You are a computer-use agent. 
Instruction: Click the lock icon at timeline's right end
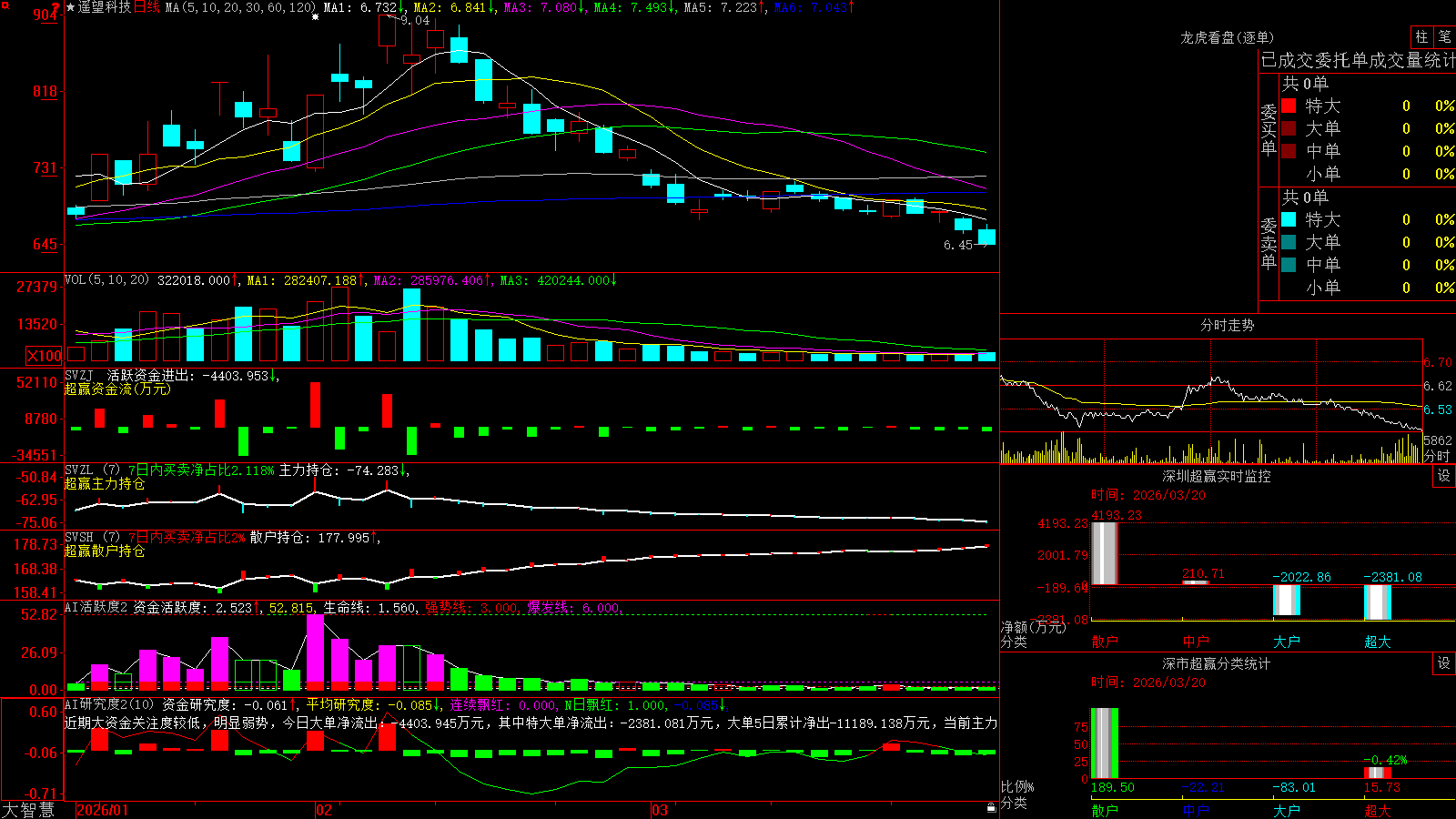tap(992, 808)
